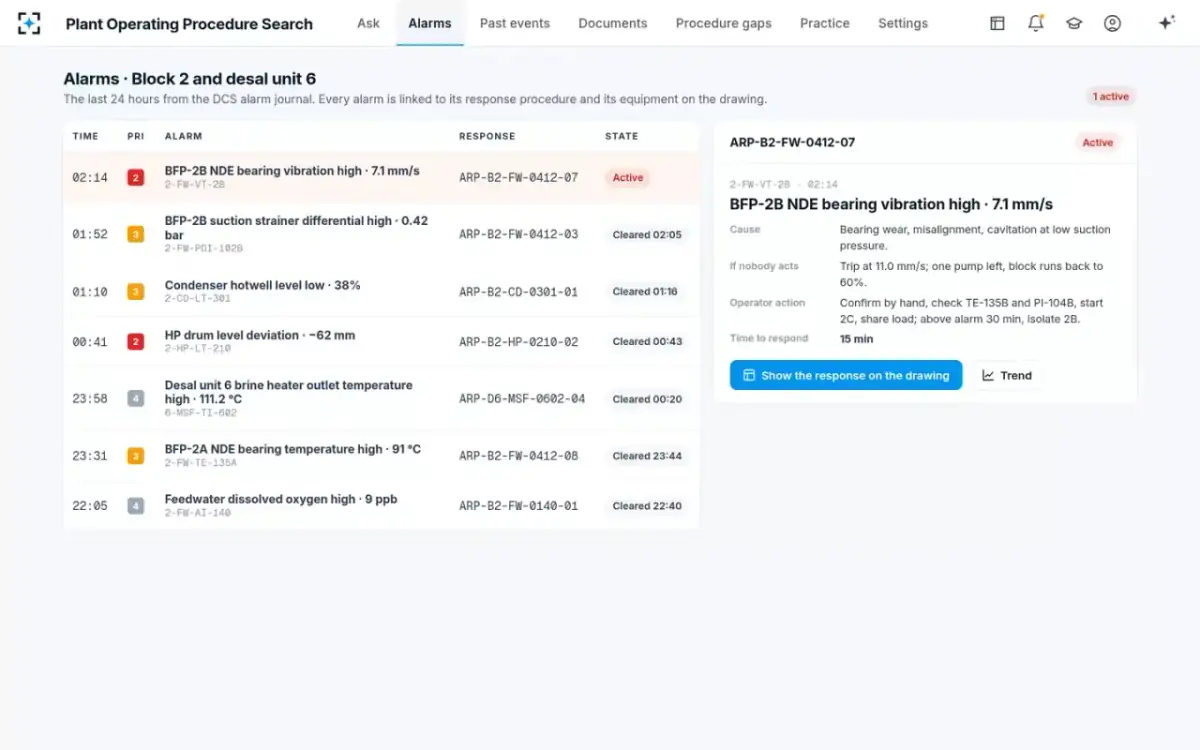This screenshot has width=1200, height=750.
Task: Open the user account icon
Action: click(x=1112, y=23)
